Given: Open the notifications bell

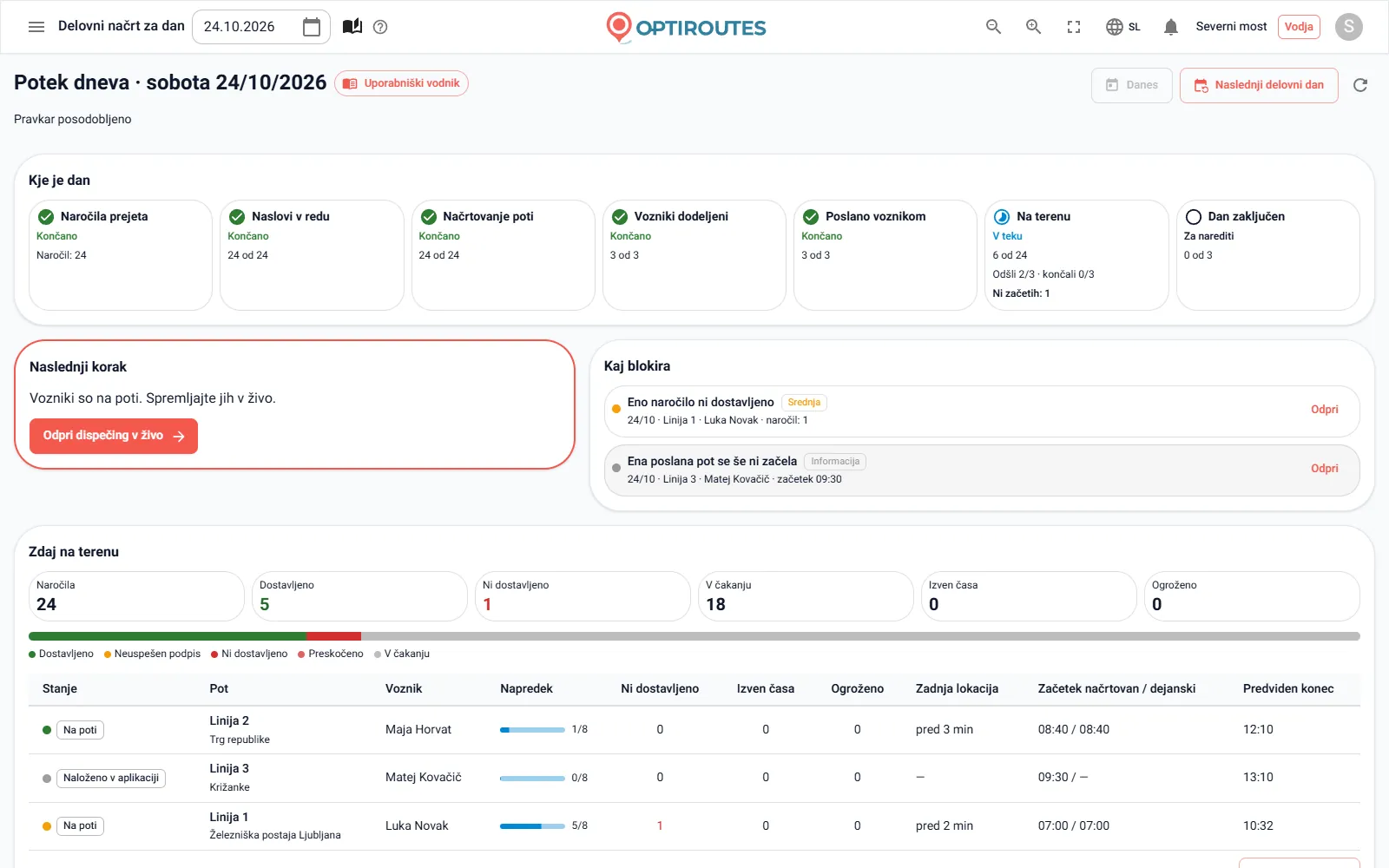Looking at the screenshot, I should 1171,27.
